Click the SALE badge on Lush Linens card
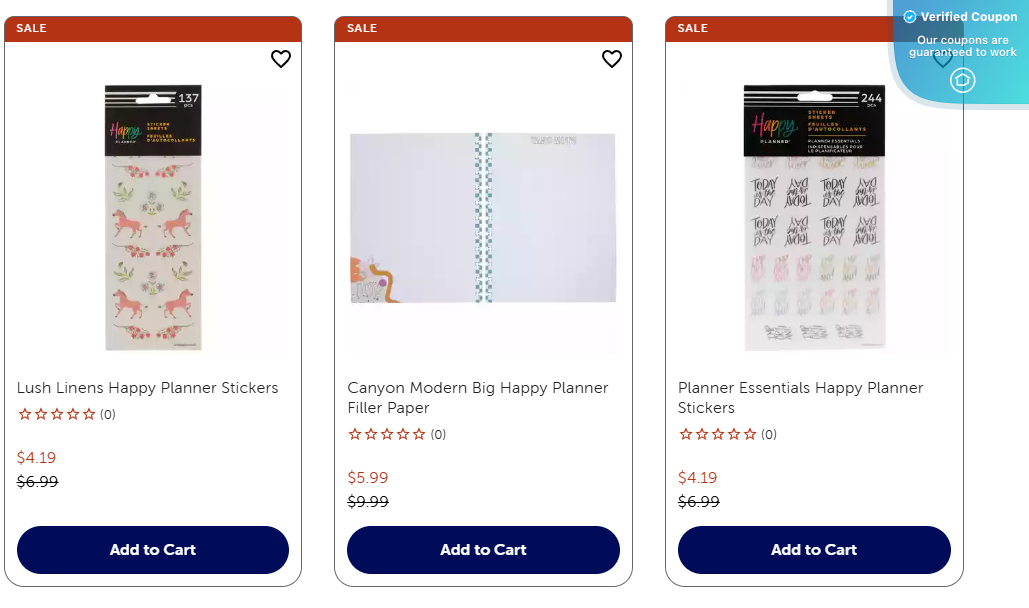The height and width of the screenshot is (608, 1029). pyautogui.click(x=31, y=27)
